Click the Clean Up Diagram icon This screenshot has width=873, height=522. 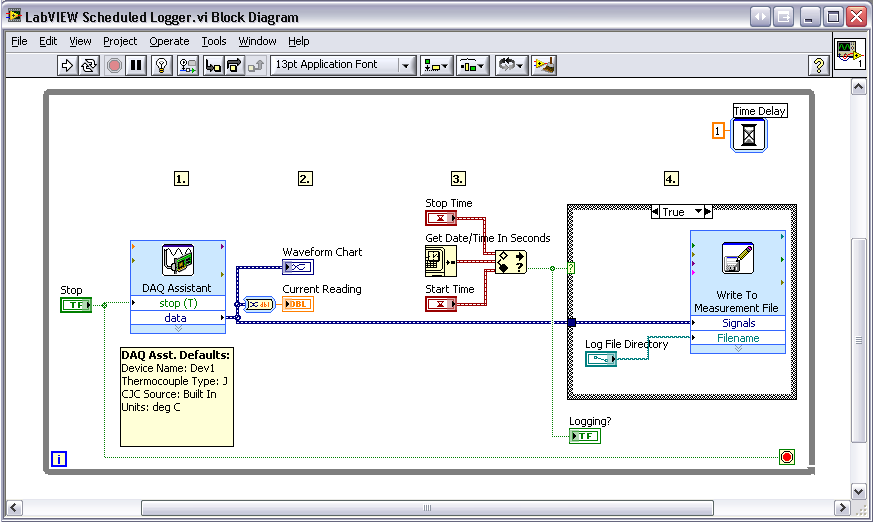click(x=544, y=65)
